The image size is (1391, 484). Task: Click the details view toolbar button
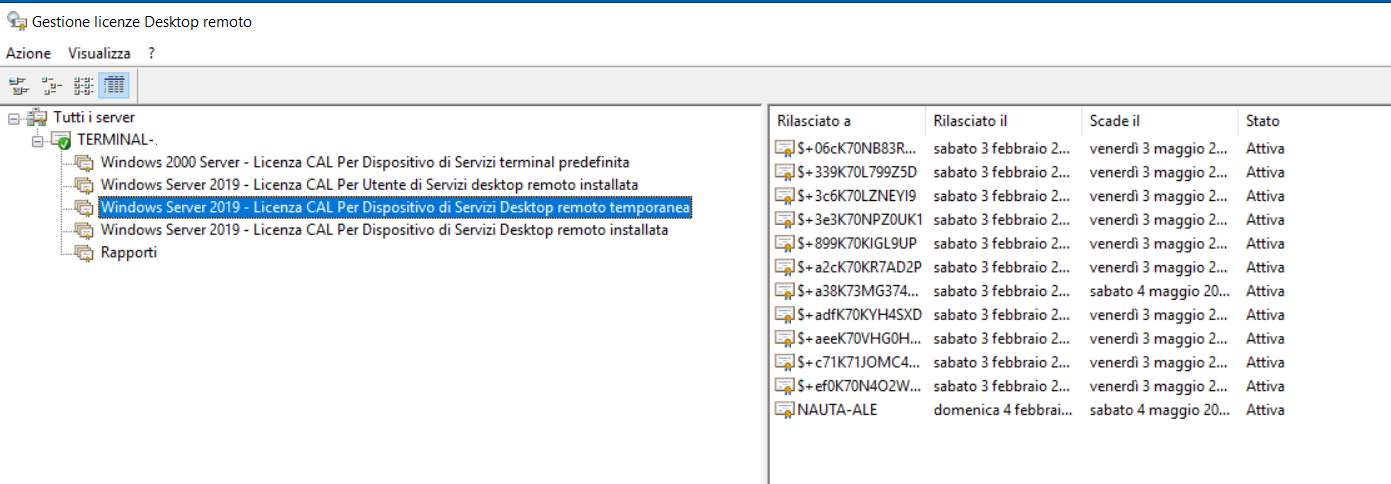click(x=115, y=85)
